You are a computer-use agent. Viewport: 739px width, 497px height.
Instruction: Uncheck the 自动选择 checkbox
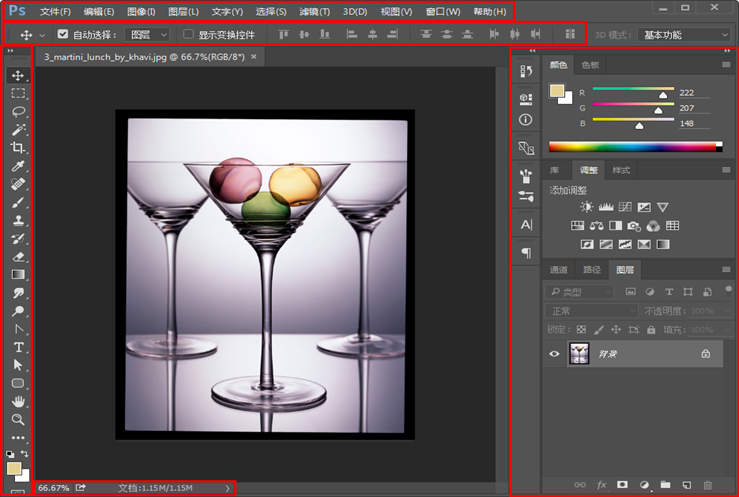tap(63, 34)
